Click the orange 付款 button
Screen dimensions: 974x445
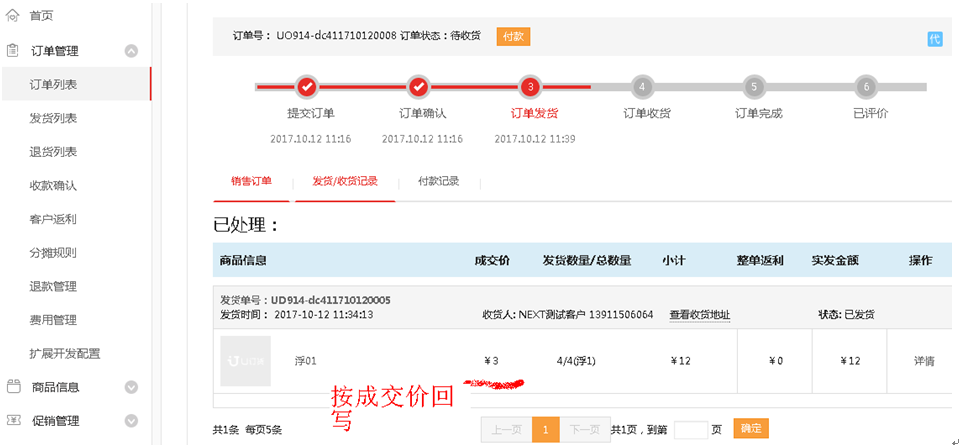click(x=513, y=36)
